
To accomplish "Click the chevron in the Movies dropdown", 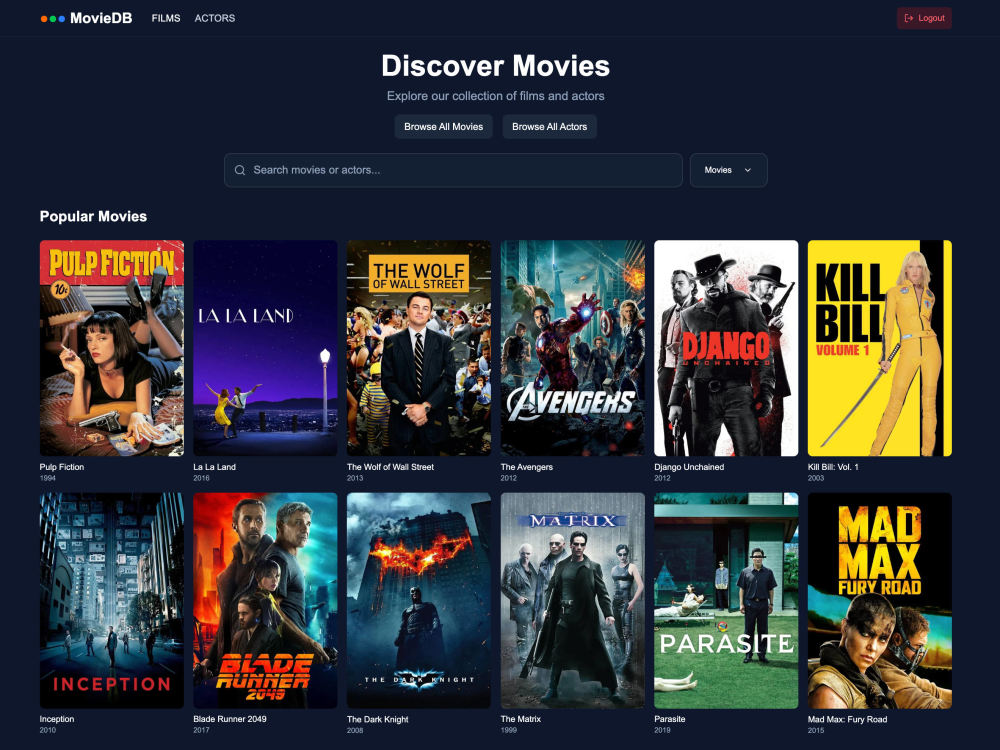I will (x=748, y=170).
